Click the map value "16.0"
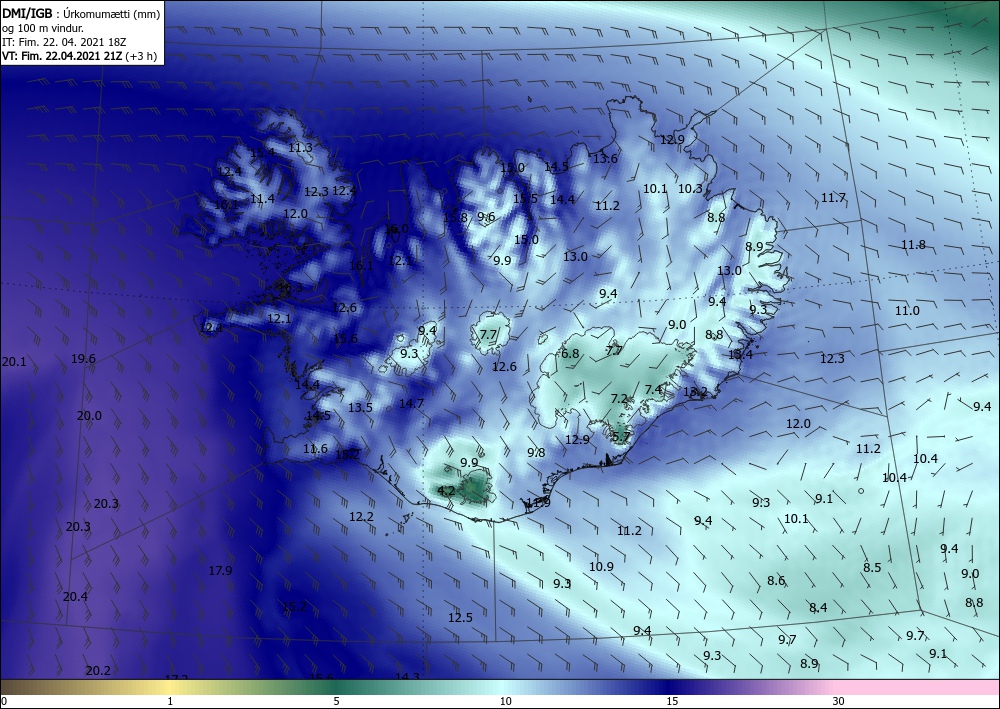 [397, 228]
